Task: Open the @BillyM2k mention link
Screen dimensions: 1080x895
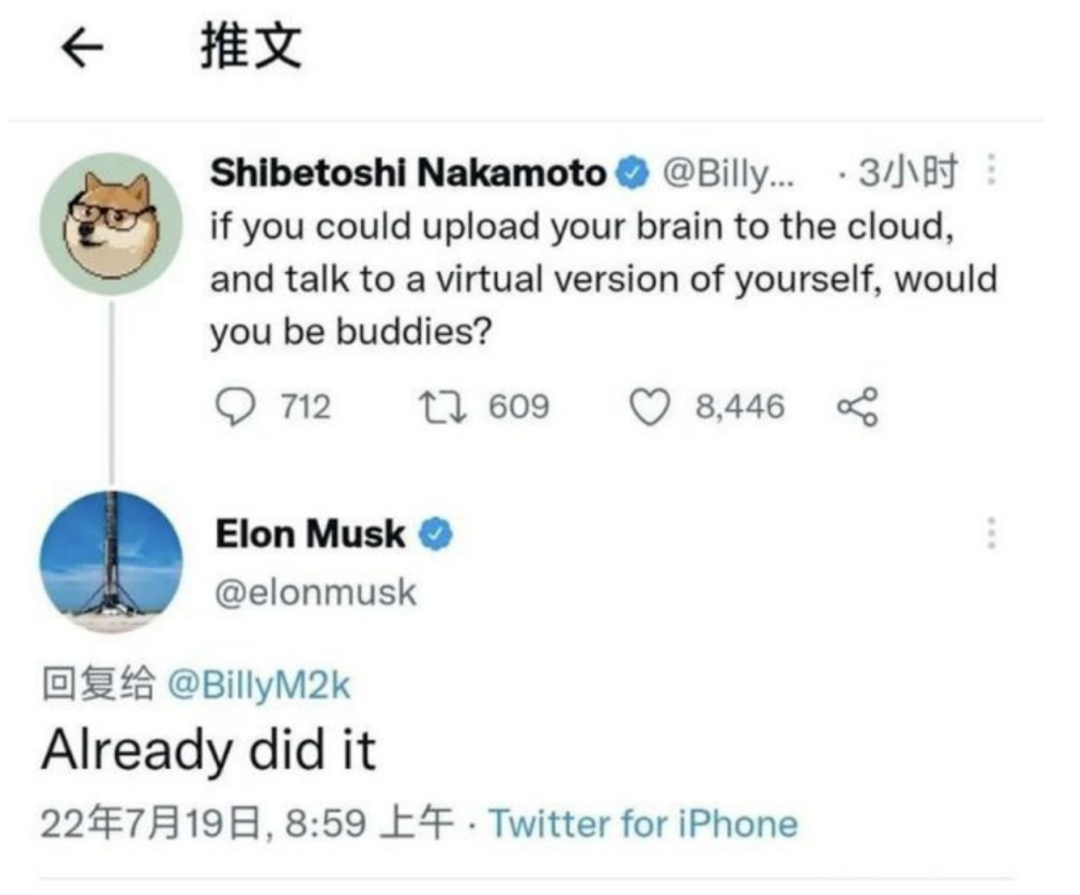Action: pos(260,686)
